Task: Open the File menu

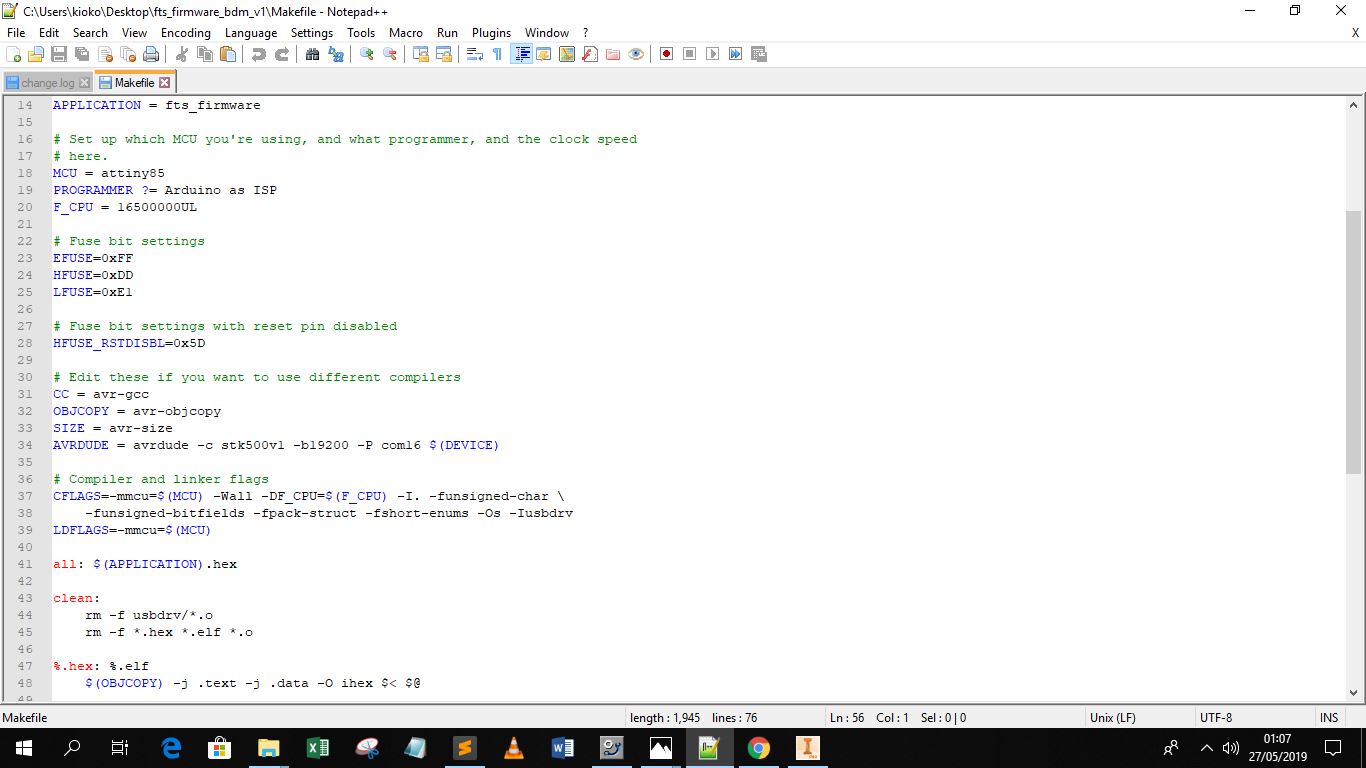Action: (16, 33)
